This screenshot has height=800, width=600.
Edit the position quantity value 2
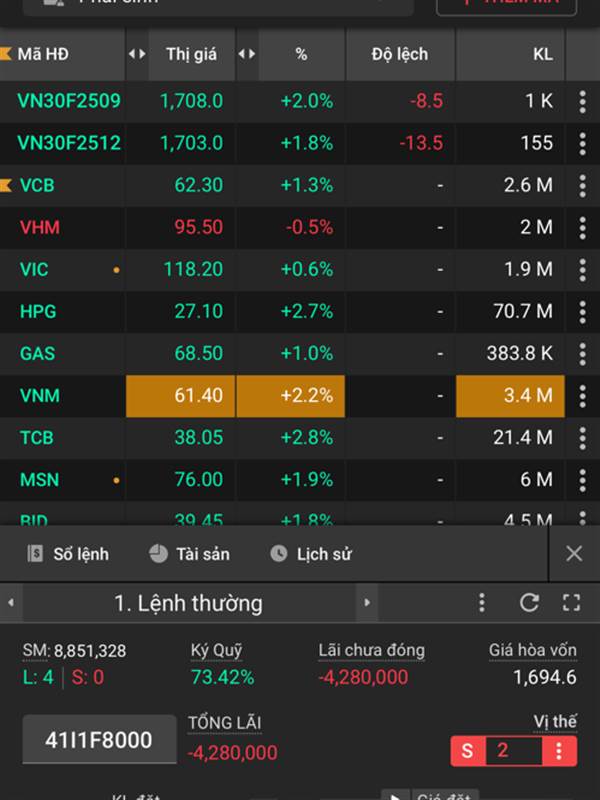(513, 751)
